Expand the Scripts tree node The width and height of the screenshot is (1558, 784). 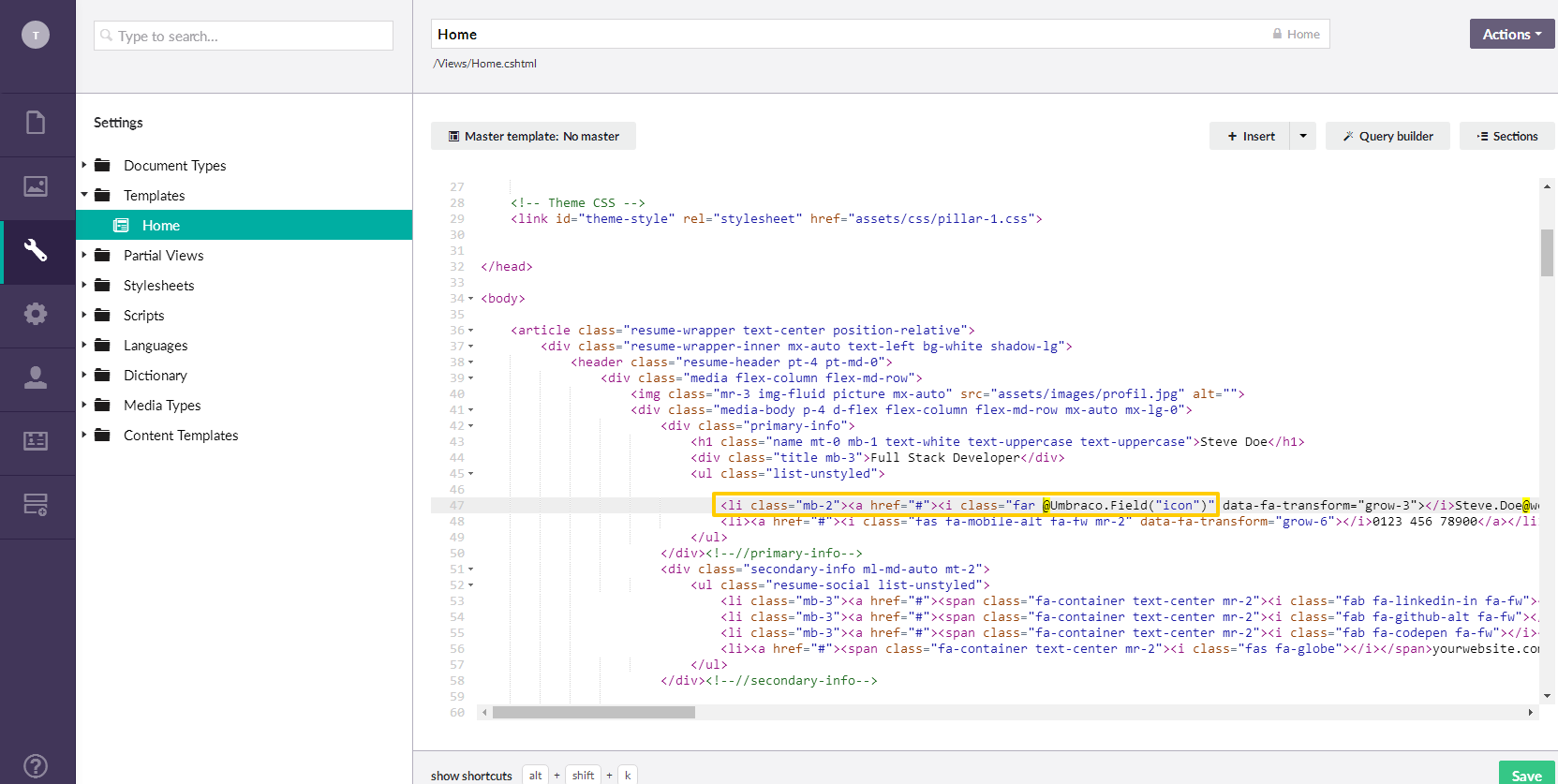click(x=83, y=315)
